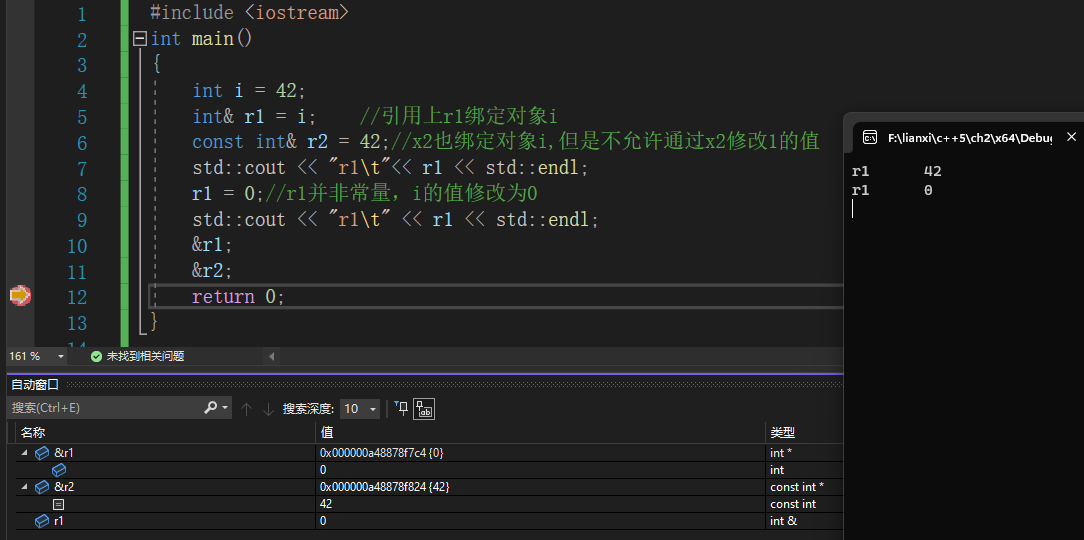The width and height of the screenshot is (1084, 540).
Task: Click console output line 'r1 42'
Action: click(897, 171)
